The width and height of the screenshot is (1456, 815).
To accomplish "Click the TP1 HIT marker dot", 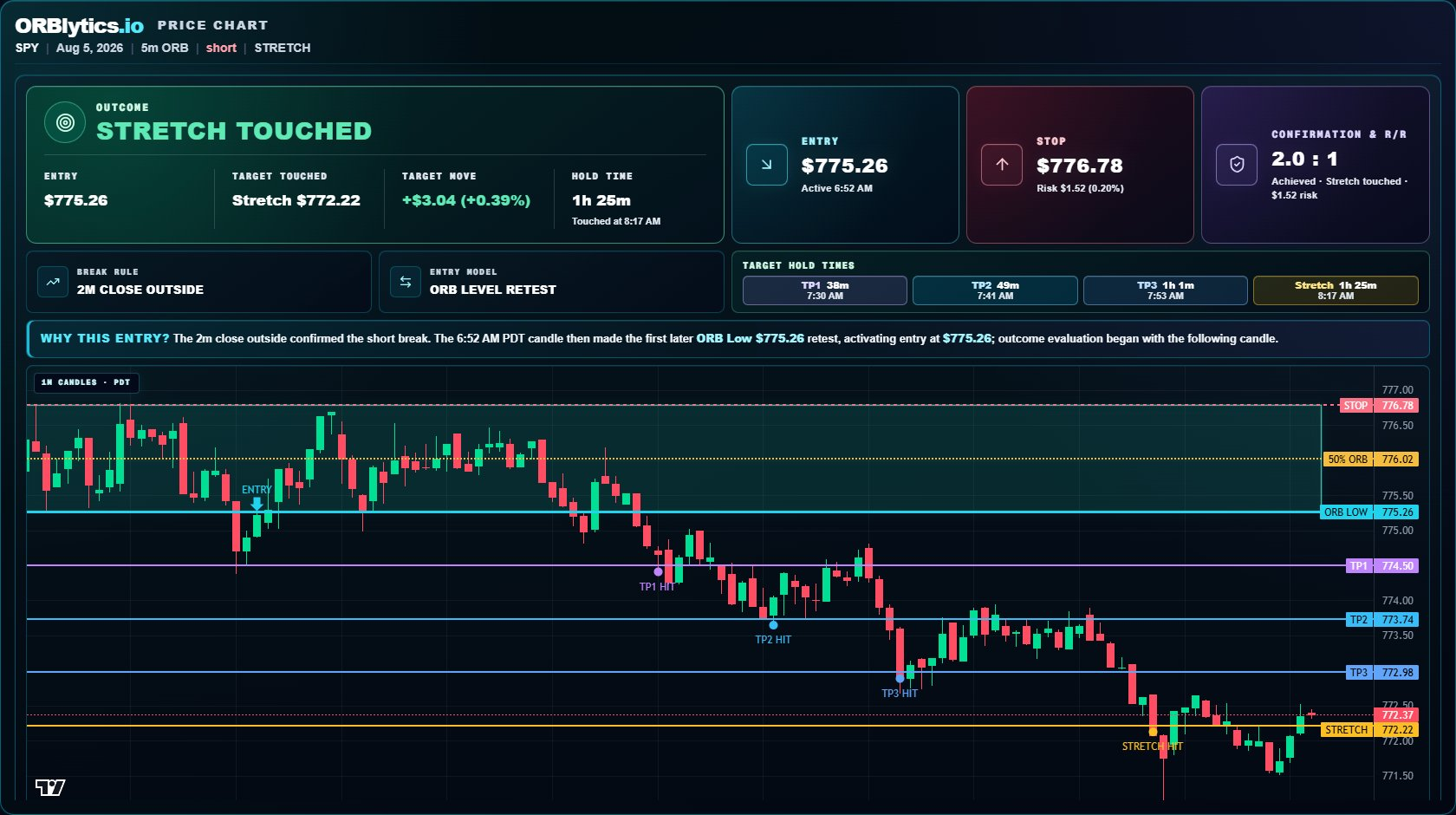I will tap(658, 571).
